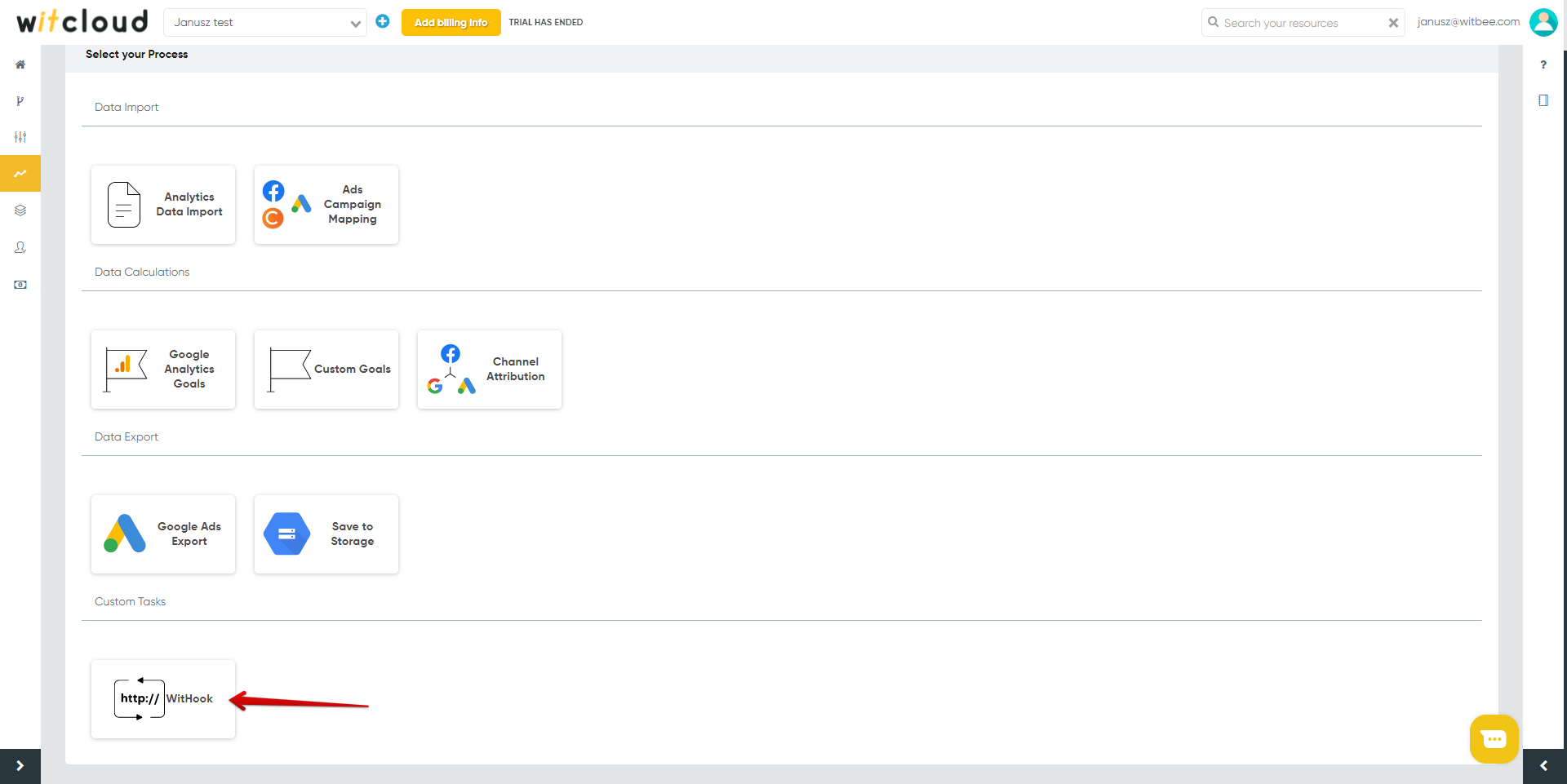Viewport: 1567px width, 784px height.
Task: Click the Custom Tasks section heading
Action: [x=131, y=601]
